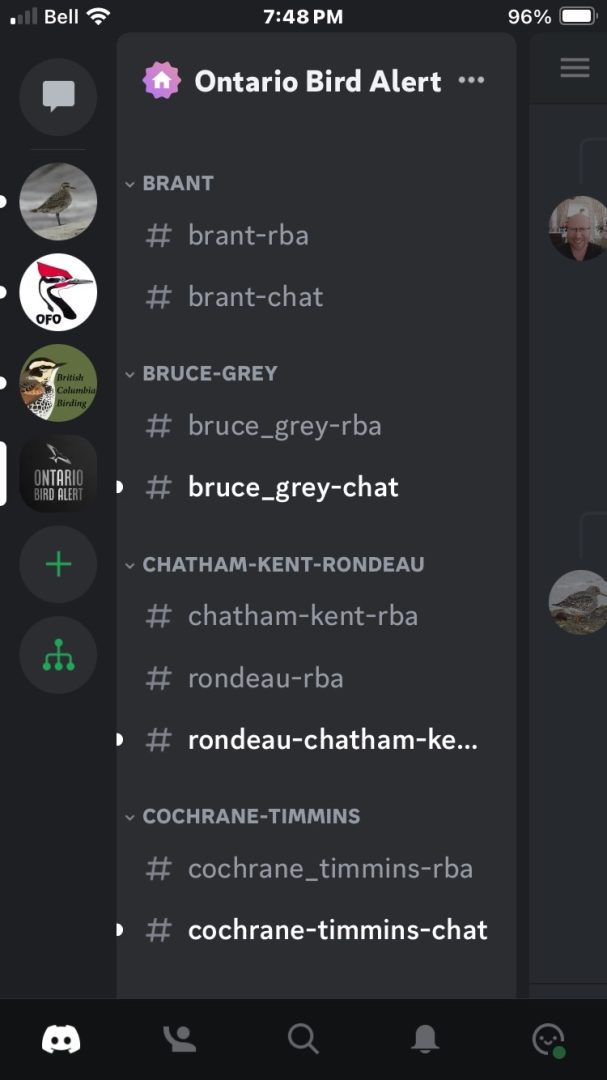Tap the smiling man's avatar thumbnail
This screenshot has height=1080, width=607.
577,228
